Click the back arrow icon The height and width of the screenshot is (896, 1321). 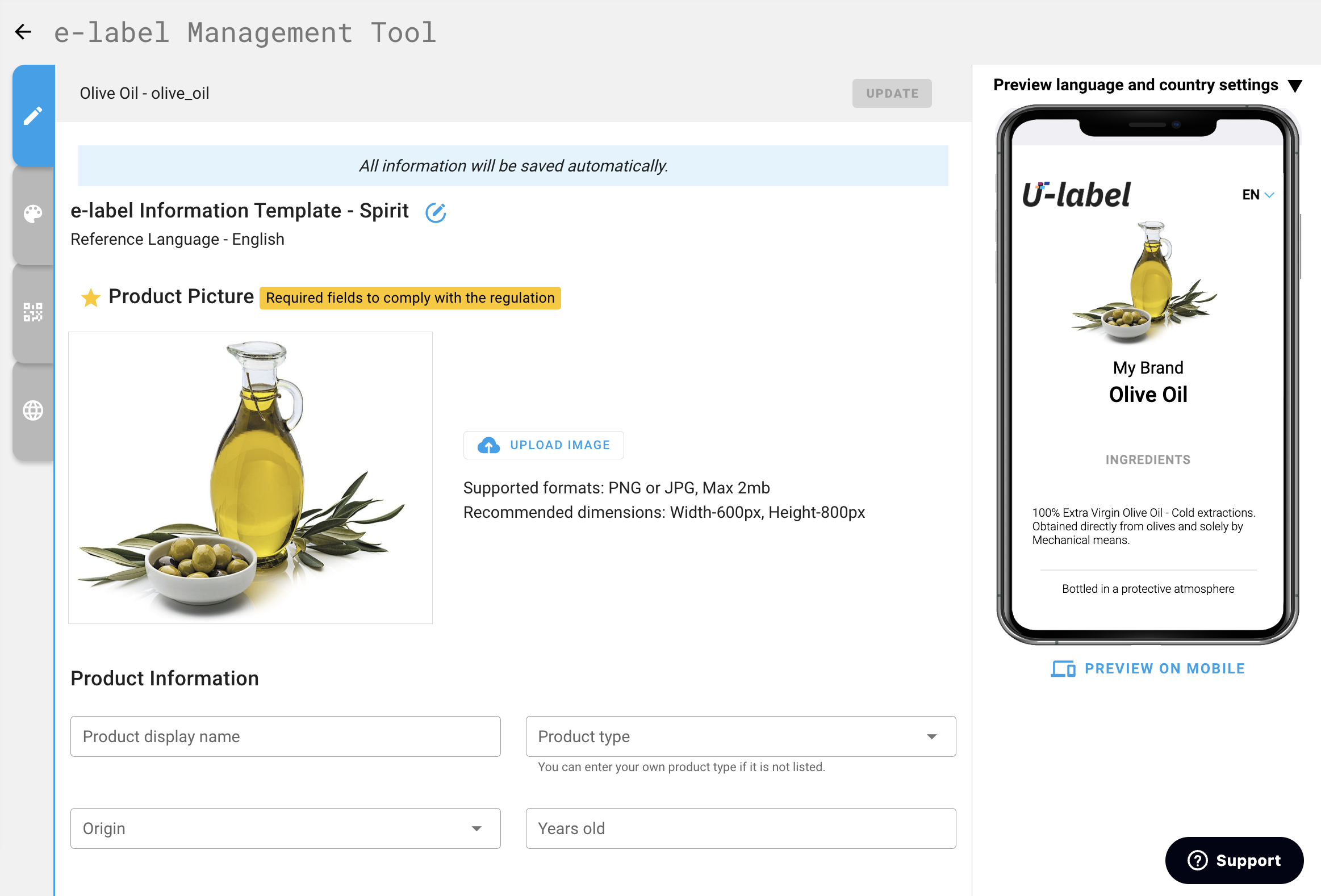(x=23, y=32)
